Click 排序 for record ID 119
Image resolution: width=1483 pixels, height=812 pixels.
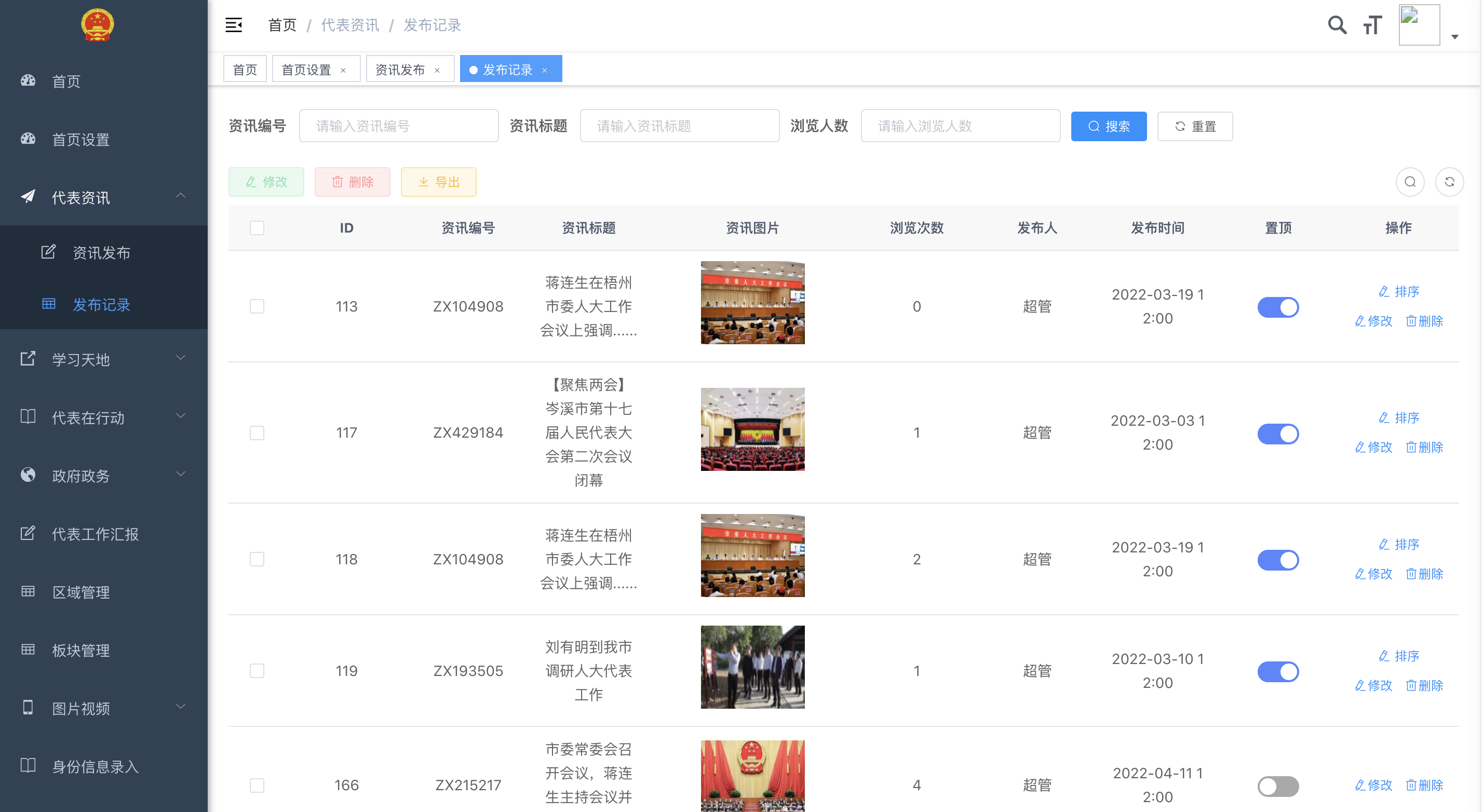(1399, 656)
